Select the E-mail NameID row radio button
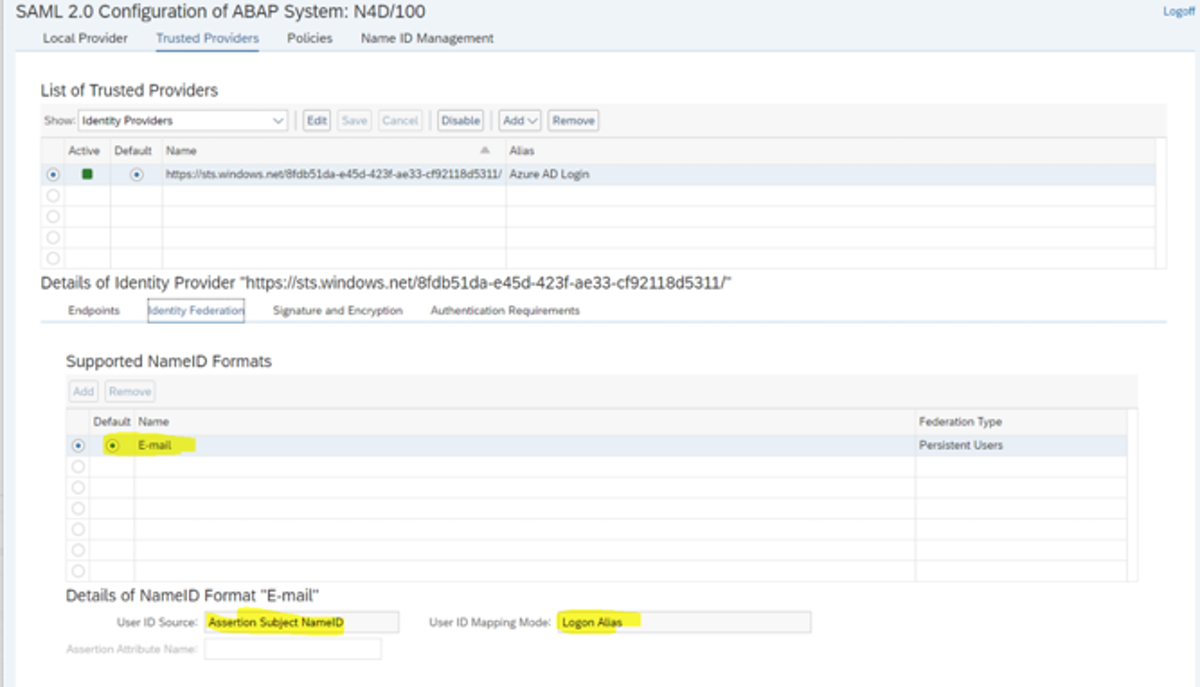 click(x=78, y=445)
